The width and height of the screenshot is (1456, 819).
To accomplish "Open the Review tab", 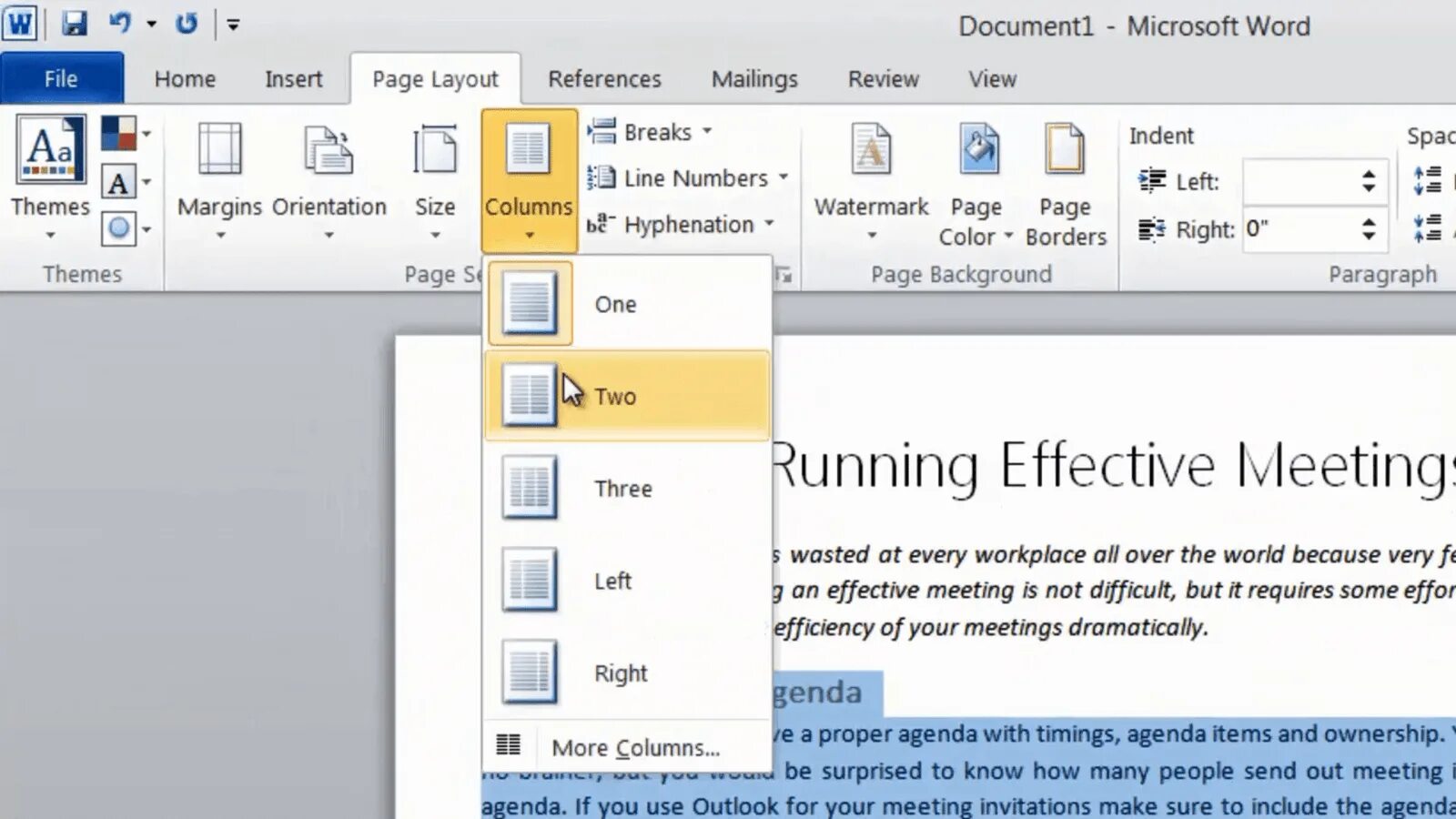I will (883, 79).
